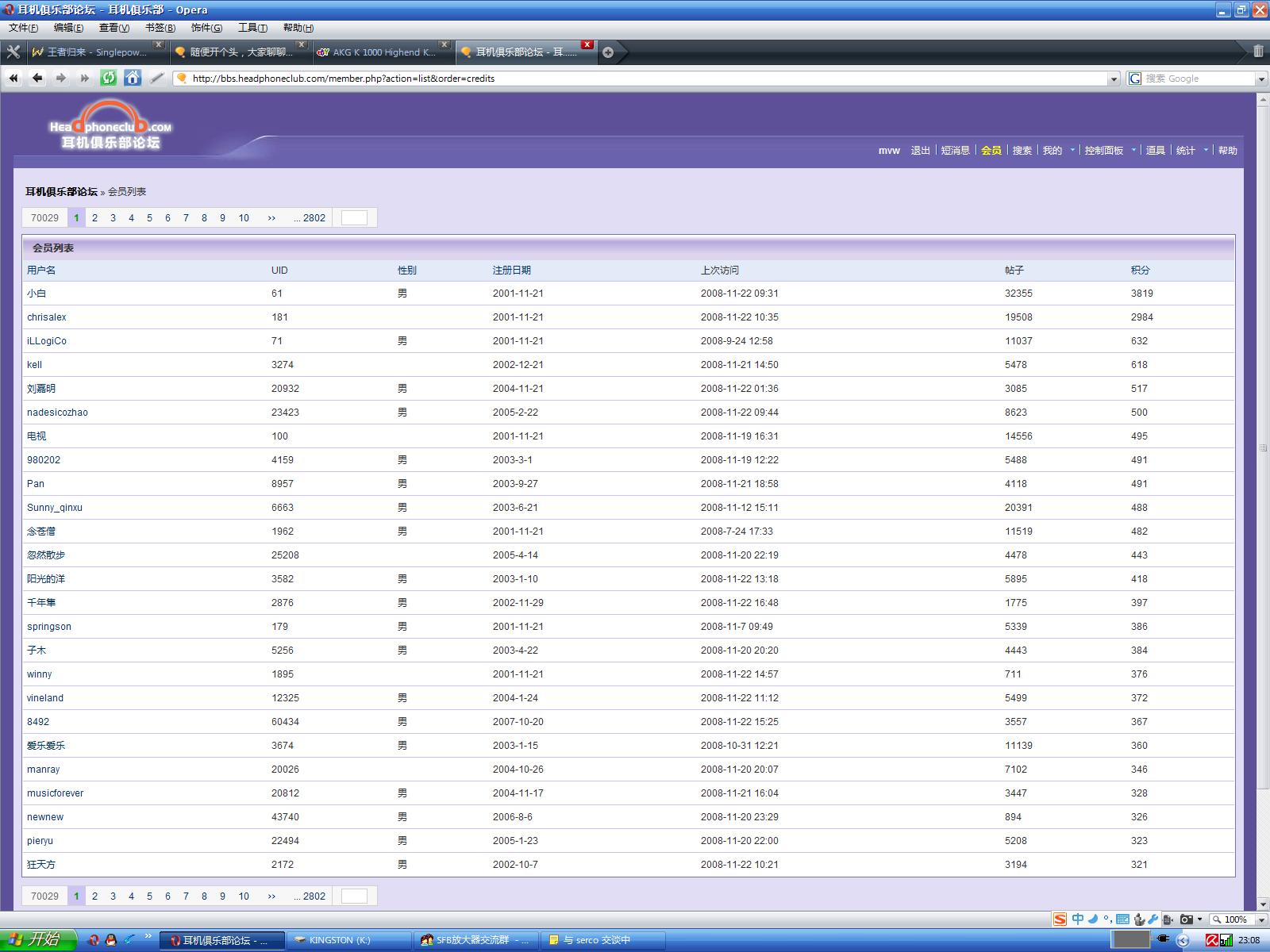
Task: Click the network signal tray icon
Action: tap(1226, 940)
